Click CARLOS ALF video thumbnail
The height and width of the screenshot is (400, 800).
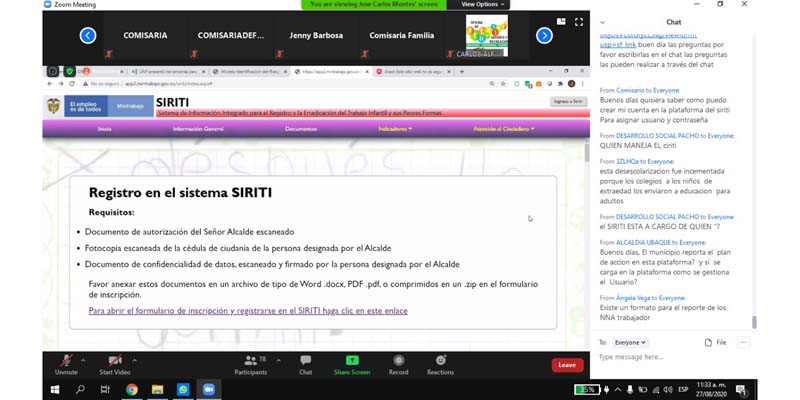click(x=487, y=35)
